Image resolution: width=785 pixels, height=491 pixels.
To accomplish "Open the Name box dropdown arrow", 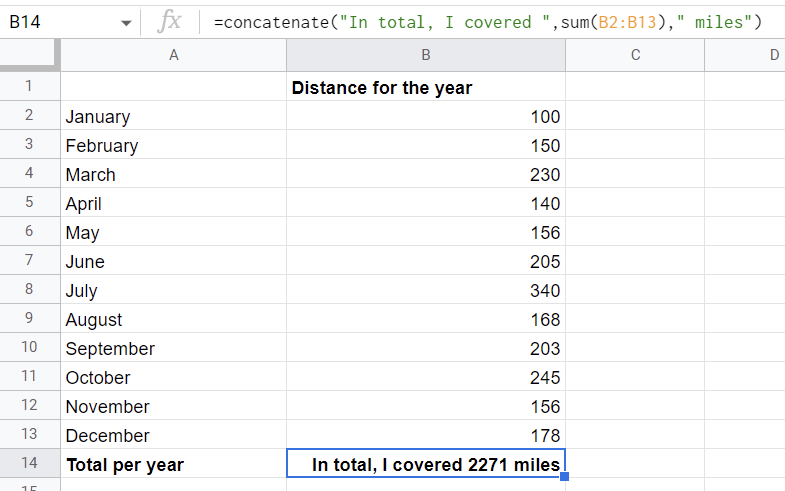I will coord(126,23).
